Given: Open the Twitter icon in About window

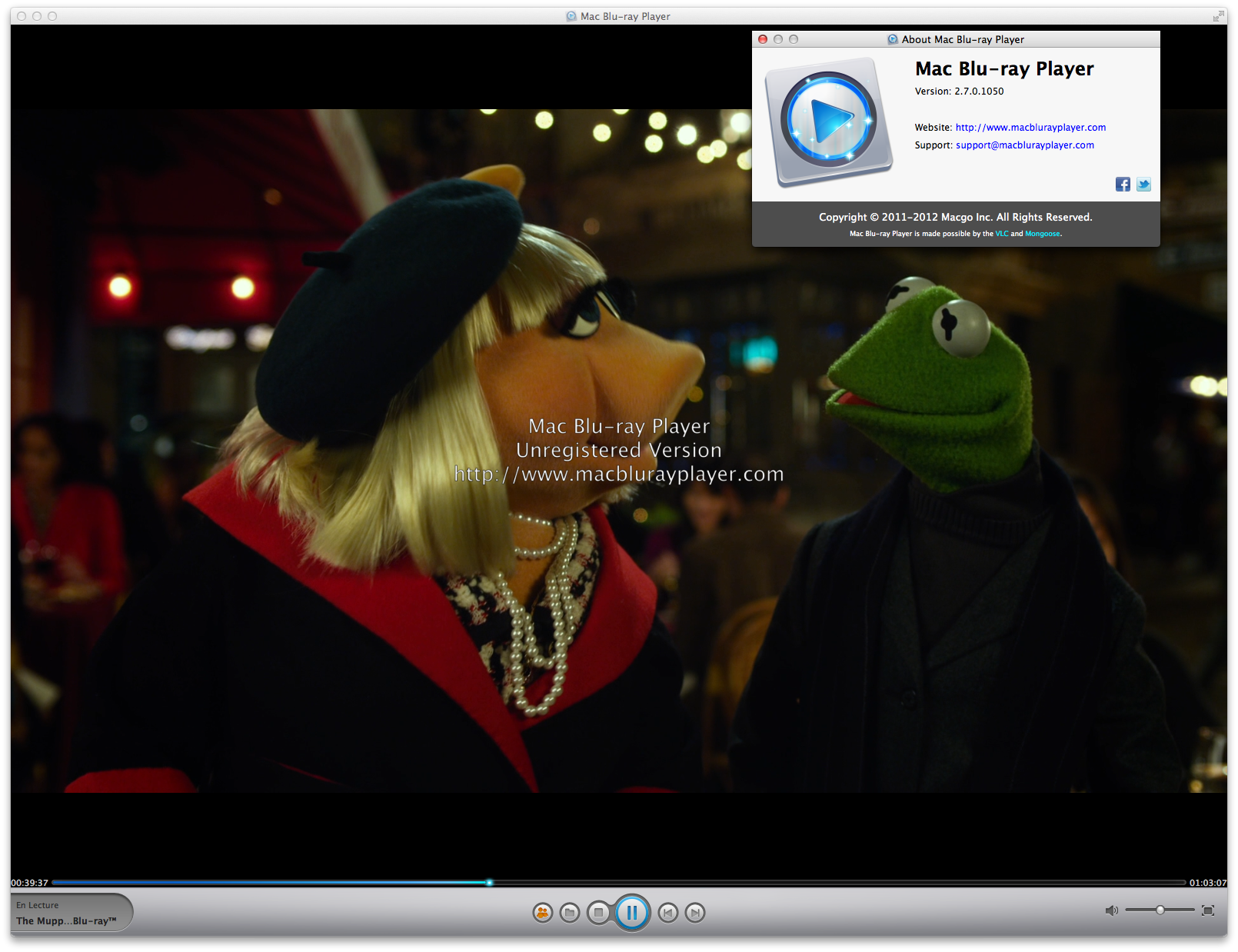Looking at the screenshot, I should (x=1144, y=185).
